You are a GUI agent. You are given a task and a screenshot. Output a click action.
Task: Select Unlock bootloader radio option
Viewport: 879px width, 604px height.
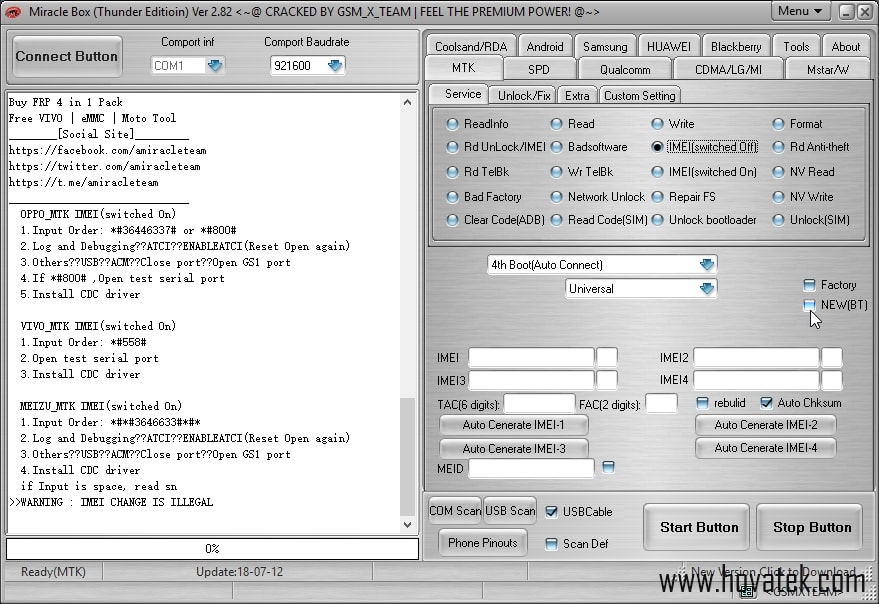(657, 220)
